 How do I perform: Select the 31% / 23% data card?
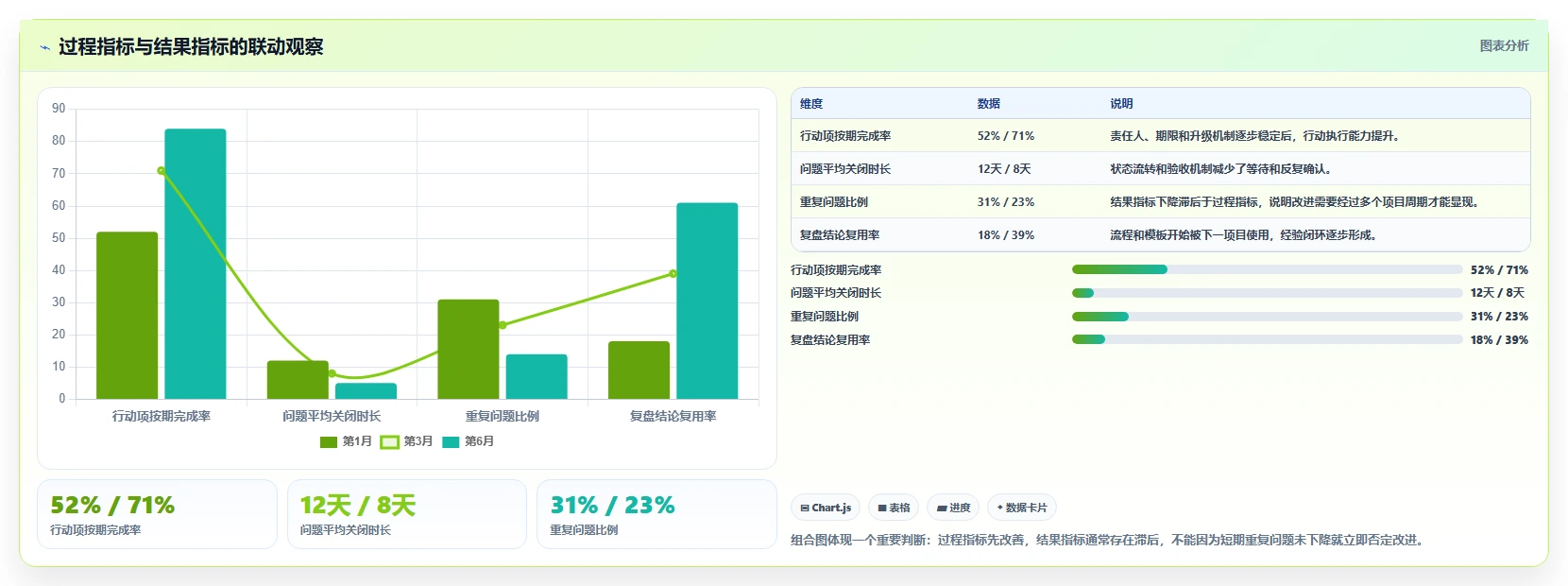click(656, 514)
